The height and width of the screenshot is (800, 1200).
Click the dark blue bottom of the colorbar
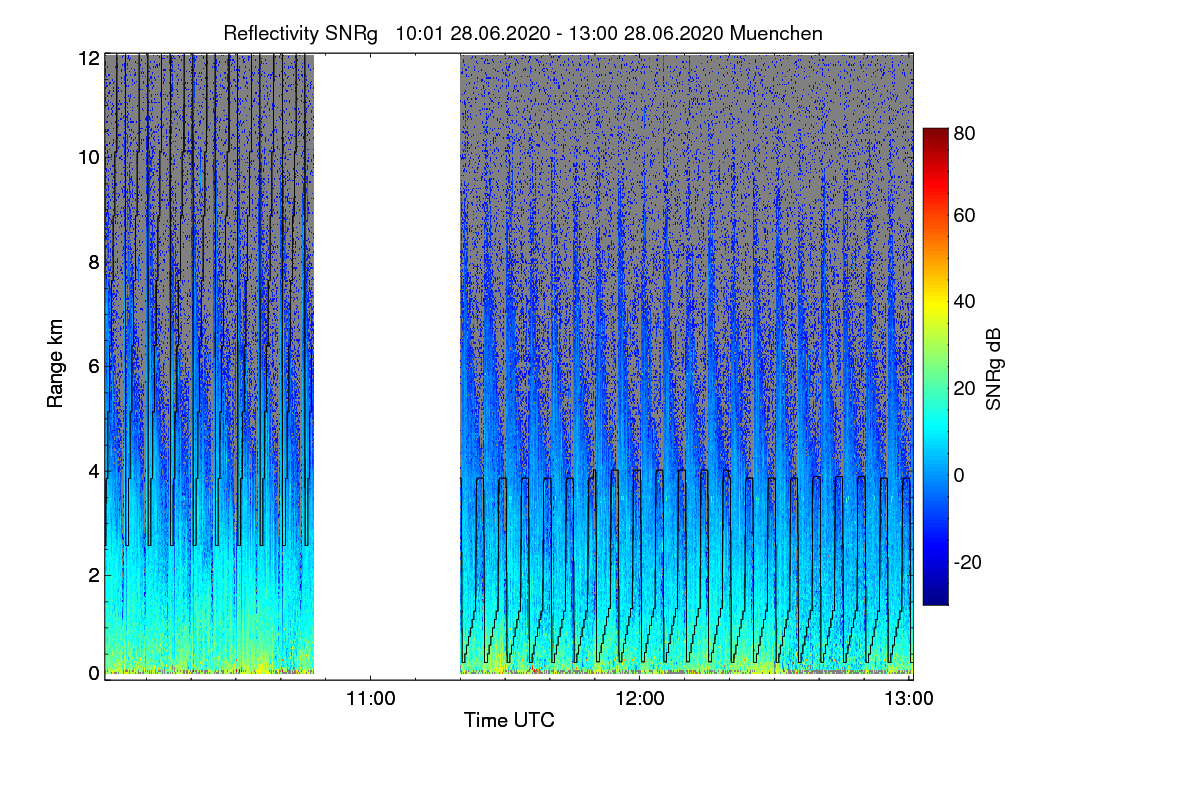935,596
